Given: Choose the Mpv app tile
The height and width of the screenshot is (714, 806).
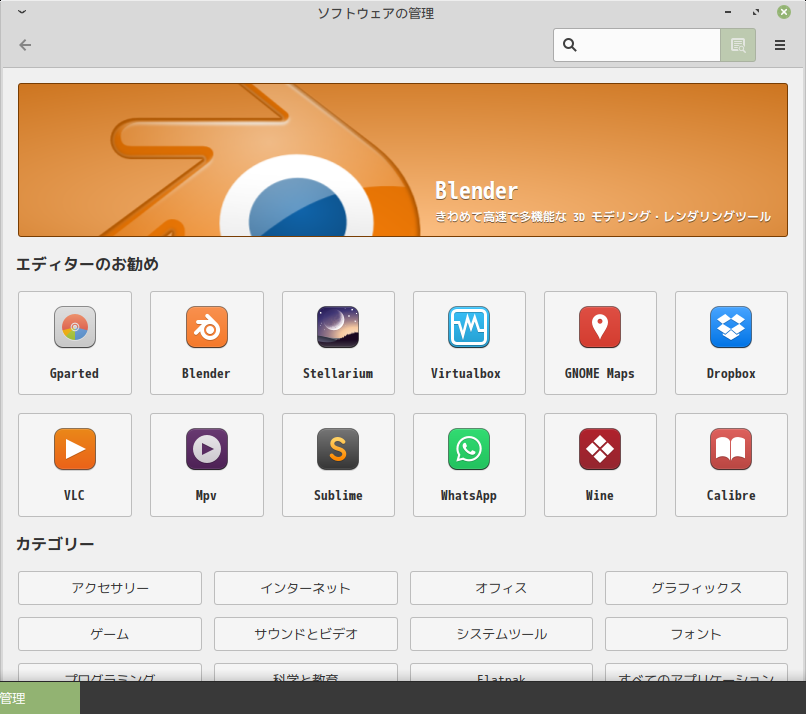Looking at the screenshot, I should pos(207,465).
